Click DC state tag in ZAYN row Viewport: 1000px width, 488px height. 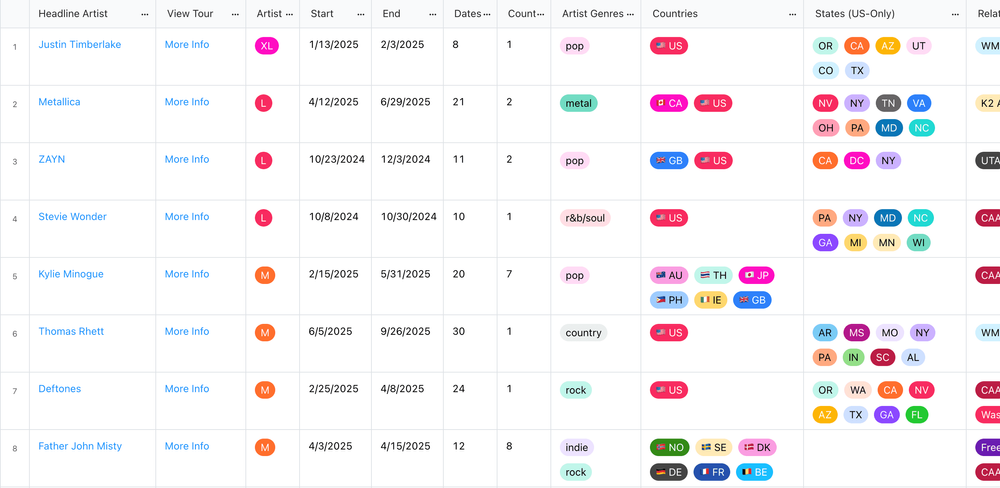(857, 161)
